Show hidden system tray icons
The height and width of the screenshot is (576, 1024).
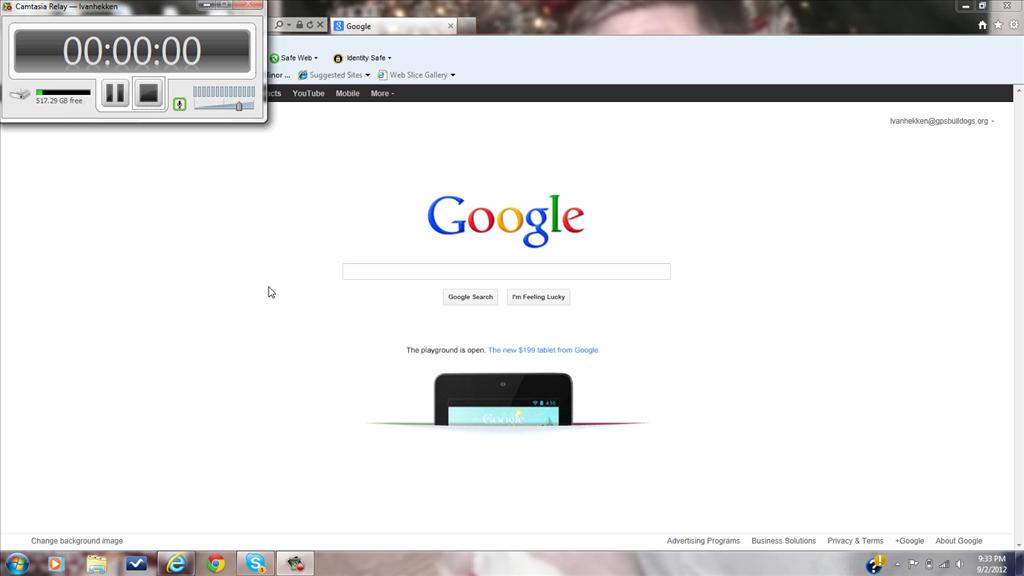point(898,564)
